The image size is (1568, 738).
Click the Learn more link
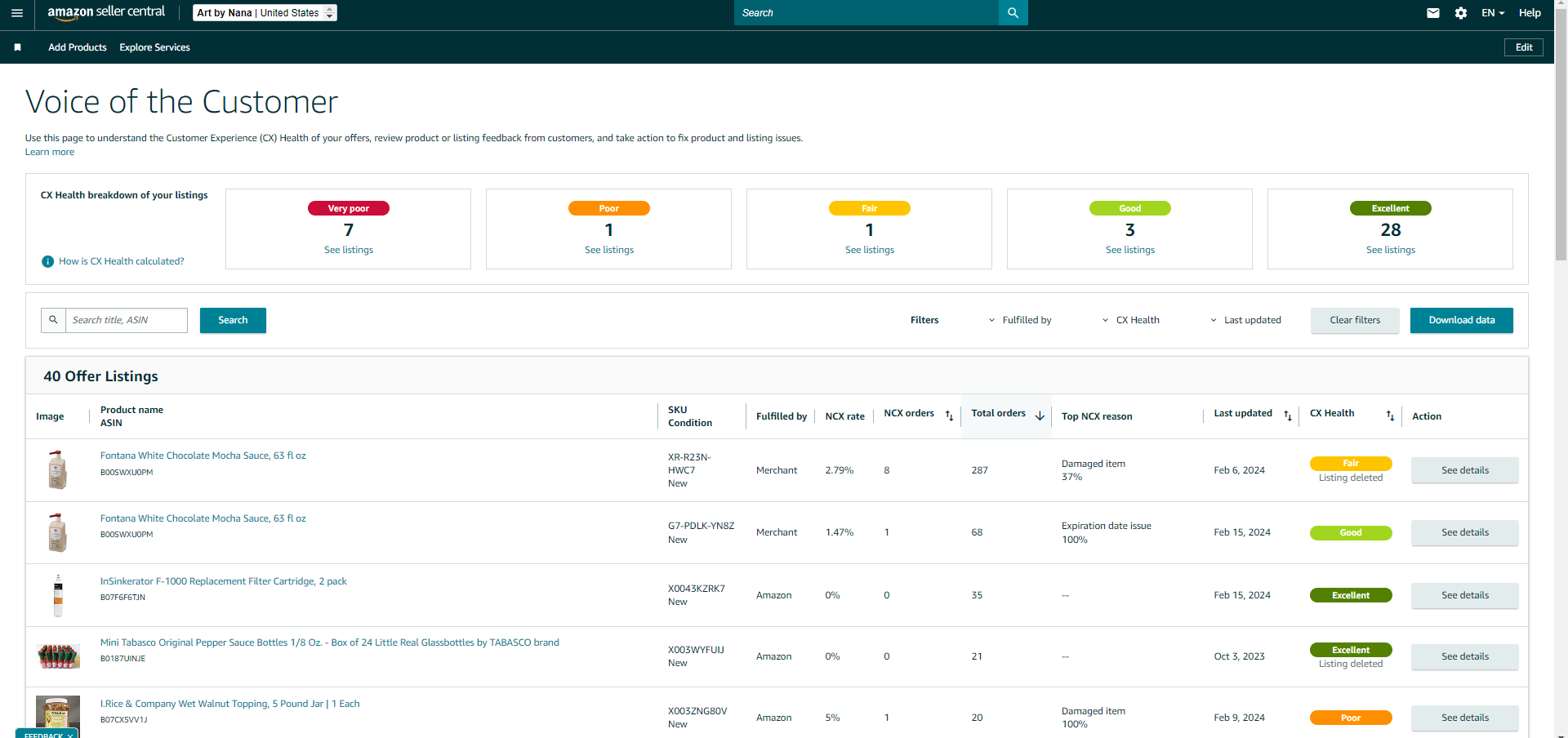(50, 152)
